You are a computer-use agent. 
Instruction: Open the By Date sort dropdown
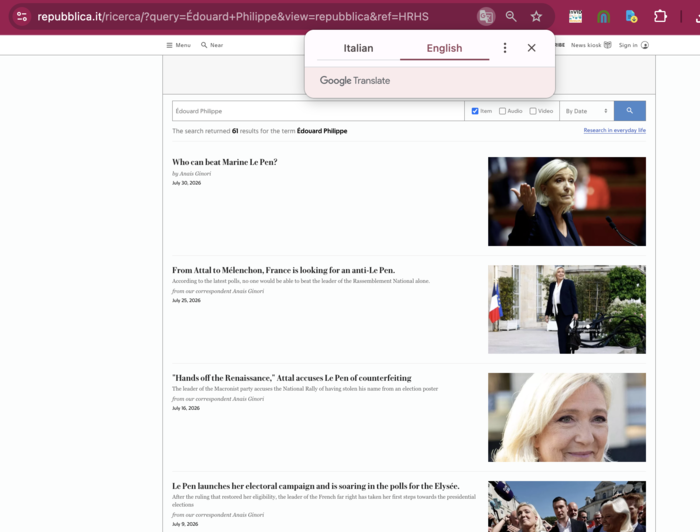pos(587,111)
